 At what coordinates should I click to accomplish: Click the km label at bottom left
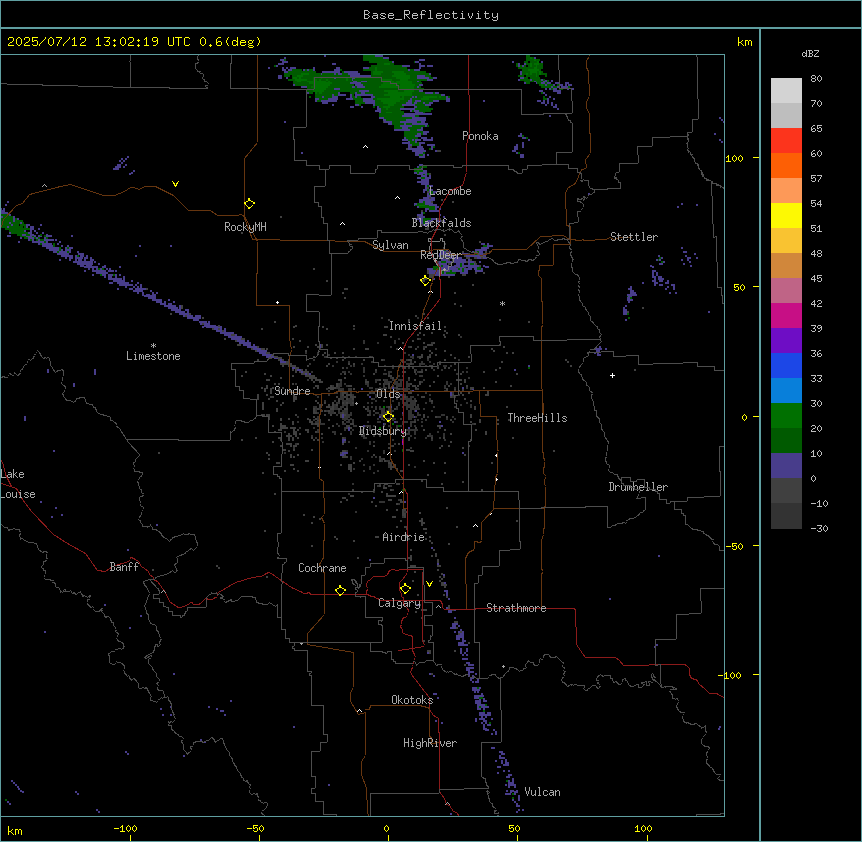coord(15,831)
